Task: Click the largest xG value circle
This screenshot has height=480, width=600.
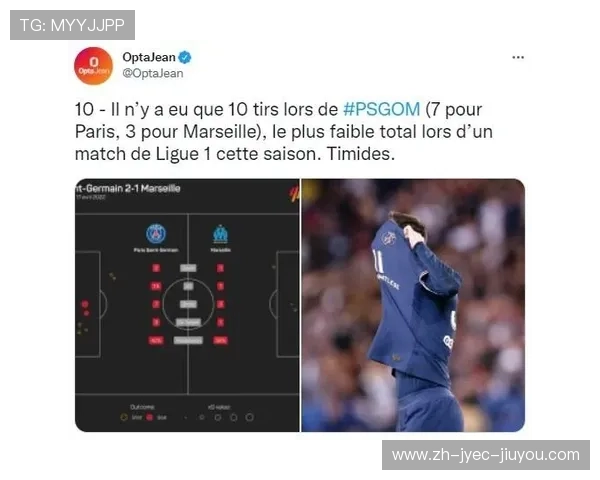Action: [249, 417]
